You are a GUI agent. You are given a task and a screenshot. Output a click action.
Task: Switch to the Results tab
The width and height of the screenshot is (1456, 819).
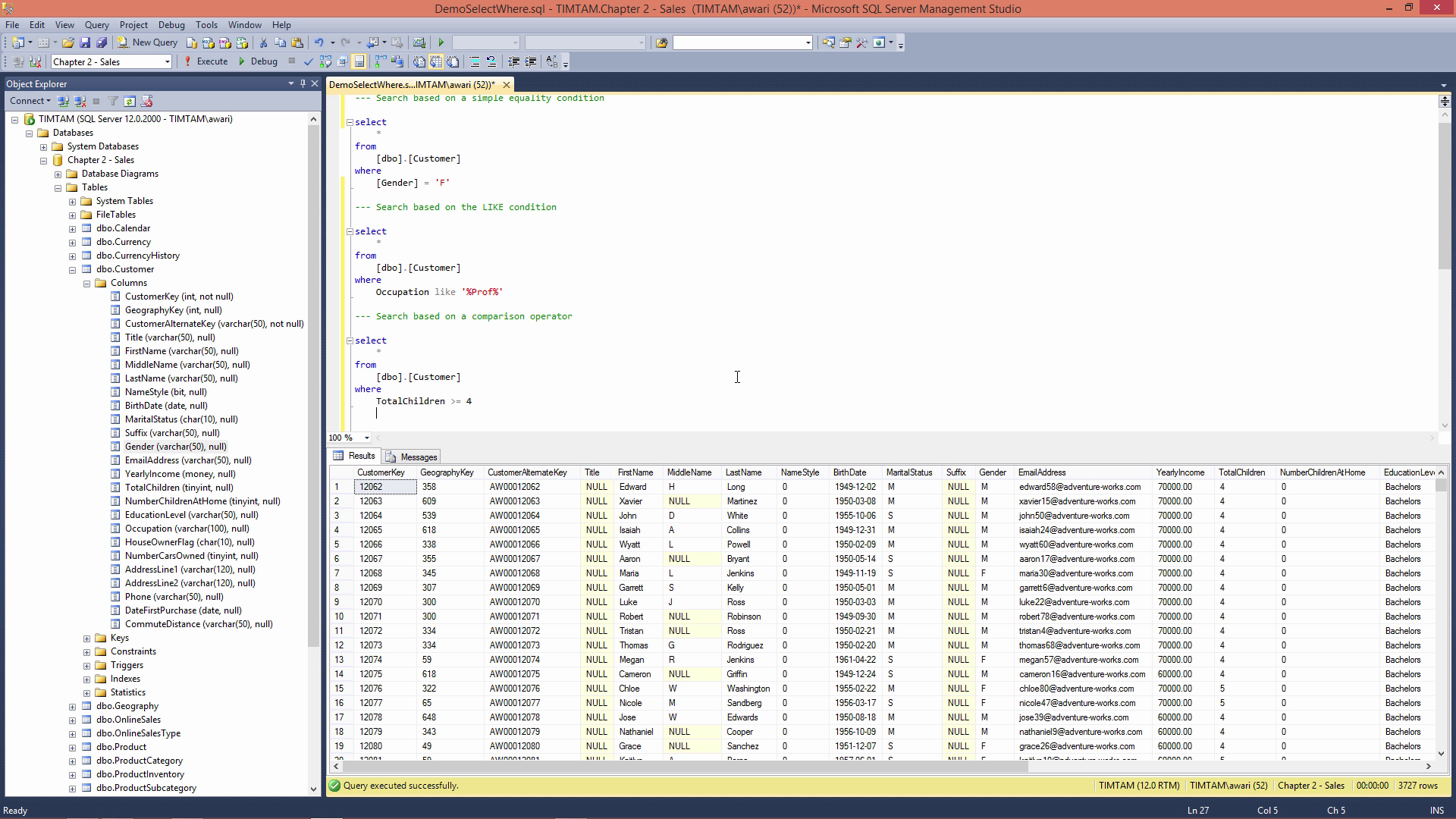355,456
